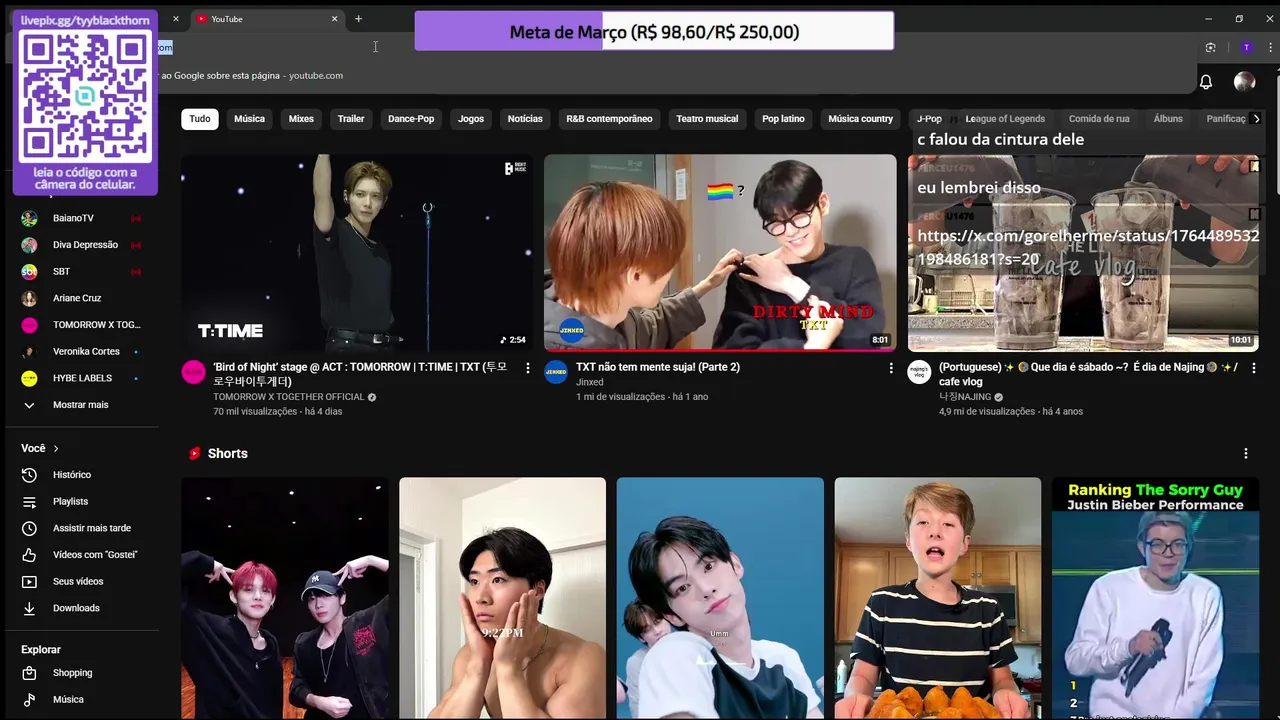Close the YouTube browser tab
This screenshot has width=1280, height=720.
pyautogui.click(x=334, y=19)
